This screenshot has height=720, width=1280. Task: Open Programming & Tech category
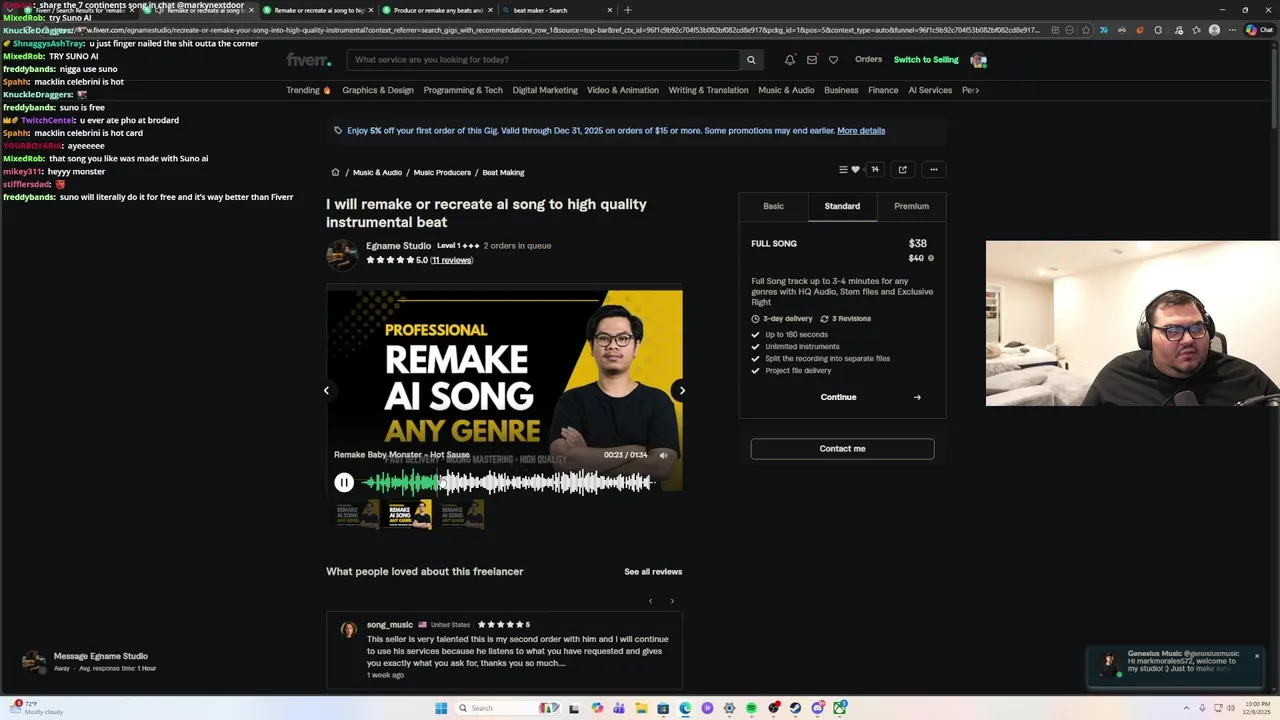click(463, 90)
